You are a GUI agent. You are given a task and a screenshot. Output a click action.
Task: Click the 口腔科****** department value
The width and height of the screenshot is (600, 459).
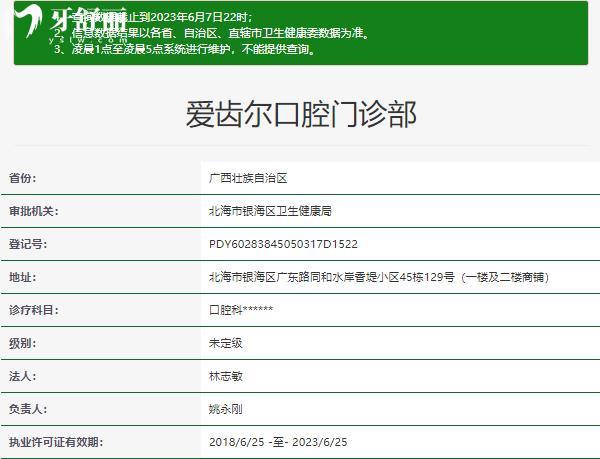[x=241, y=310]
